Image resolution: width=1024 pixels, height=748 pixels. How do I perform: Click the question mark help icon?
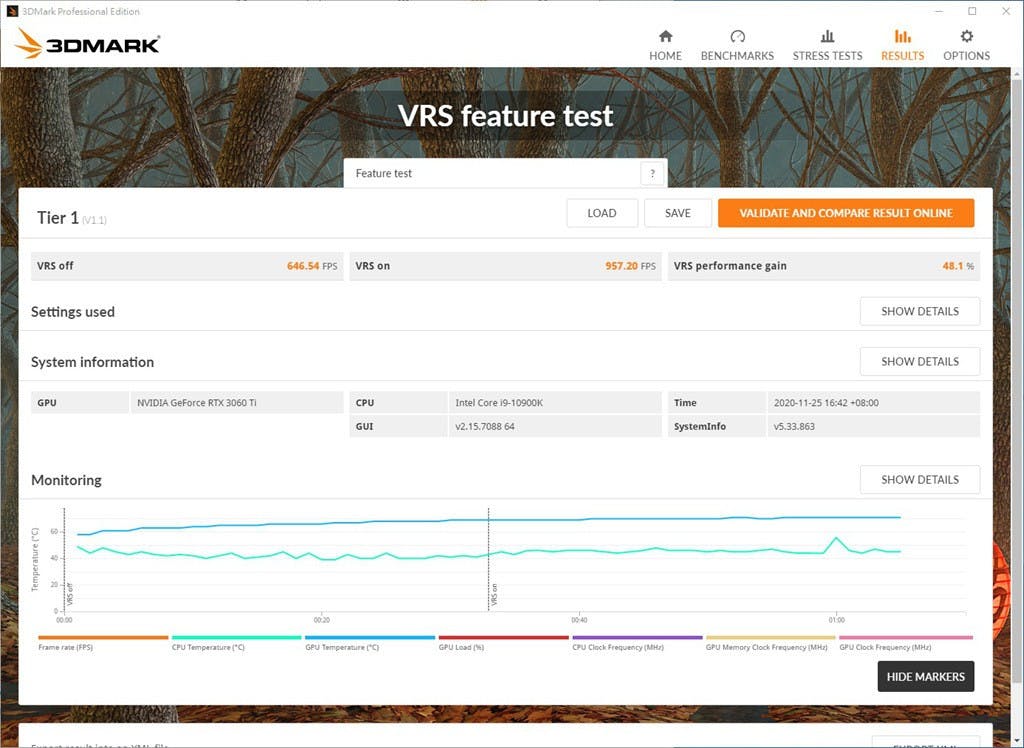(x=652, y=173)
